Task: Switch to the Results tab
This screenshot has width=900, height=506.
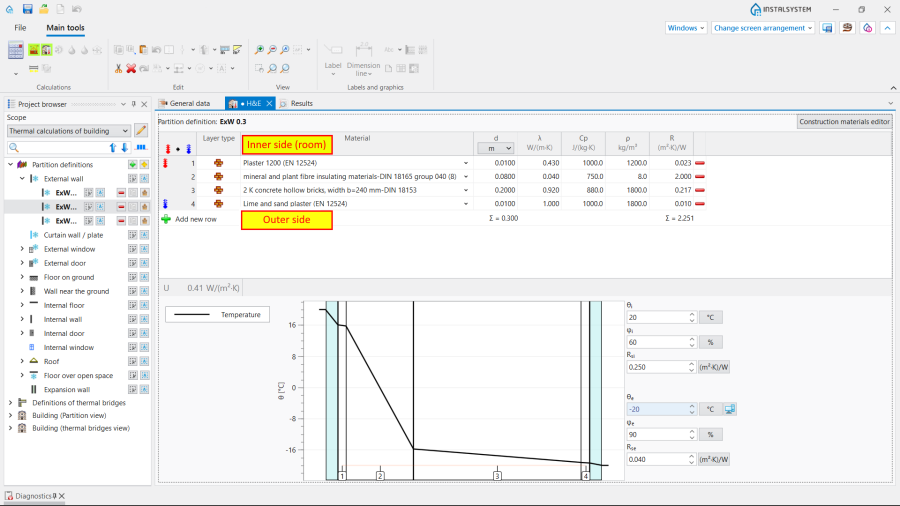Action: pyautogui.click(x=296, y=103)
